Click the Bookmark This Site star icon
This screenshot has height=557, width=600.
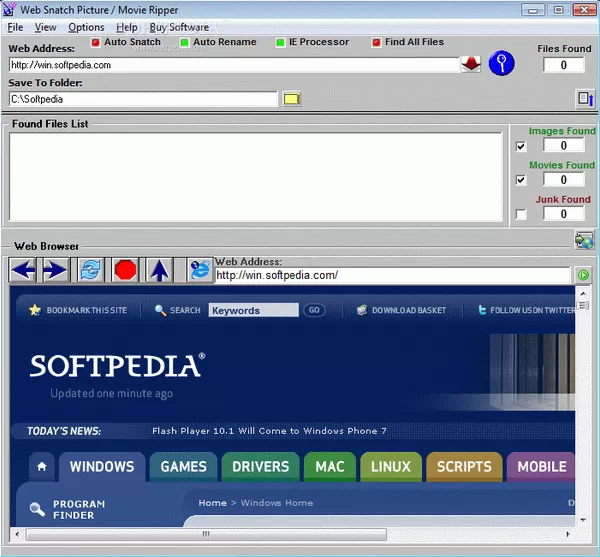35,310
